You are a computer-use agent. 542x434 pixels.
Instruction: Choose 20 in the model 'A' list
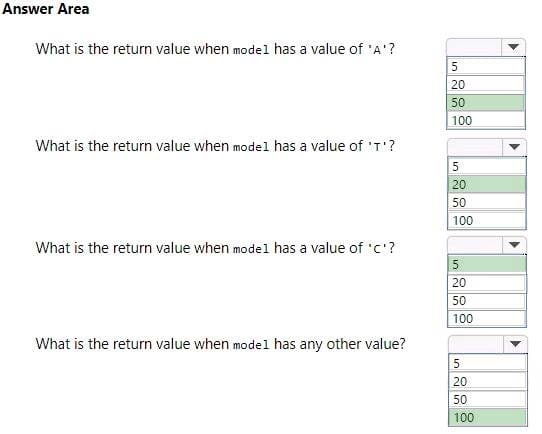[x=486, y=84]
